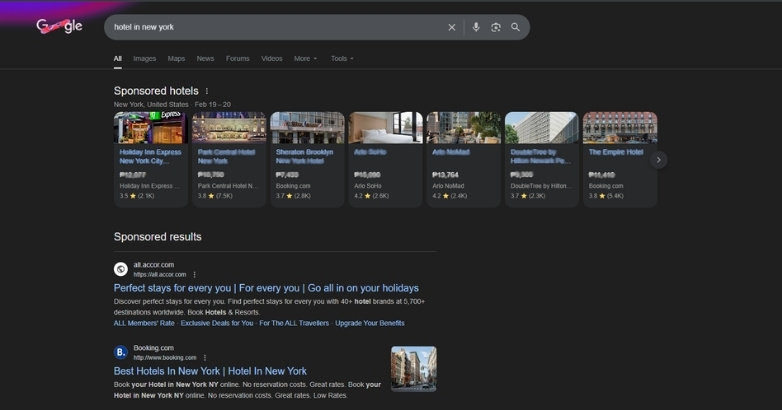
Task: Click the Google logo
Action: point(59,25)
